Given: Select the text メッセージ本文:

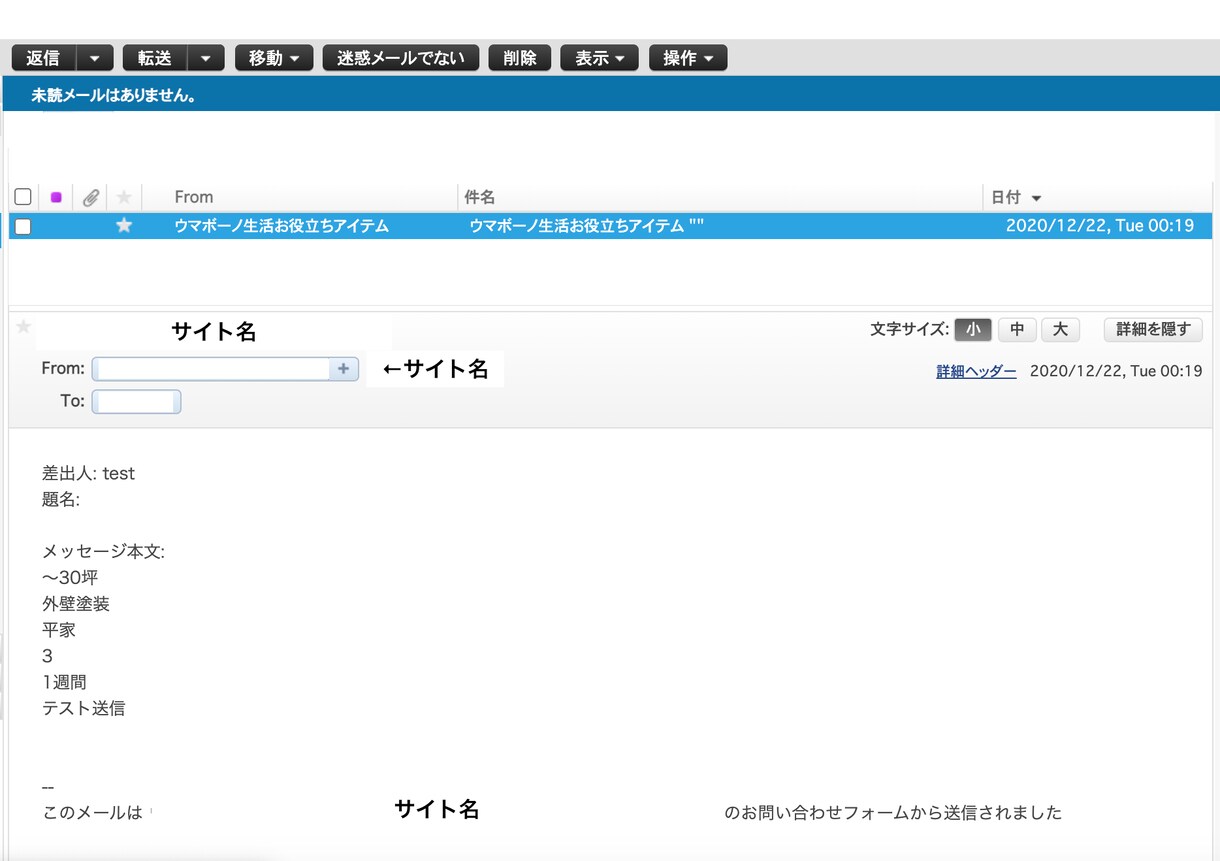Looking at the screenshot, I should 103,552.
